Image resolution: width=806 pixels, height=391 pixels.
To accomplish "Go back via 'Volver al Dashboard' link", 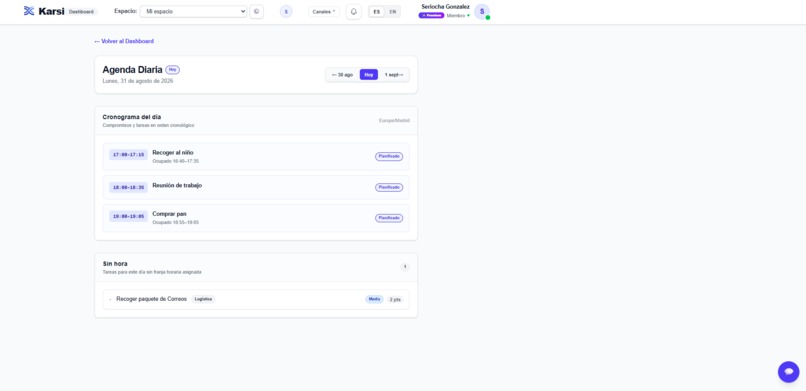I will click(124, 41).
